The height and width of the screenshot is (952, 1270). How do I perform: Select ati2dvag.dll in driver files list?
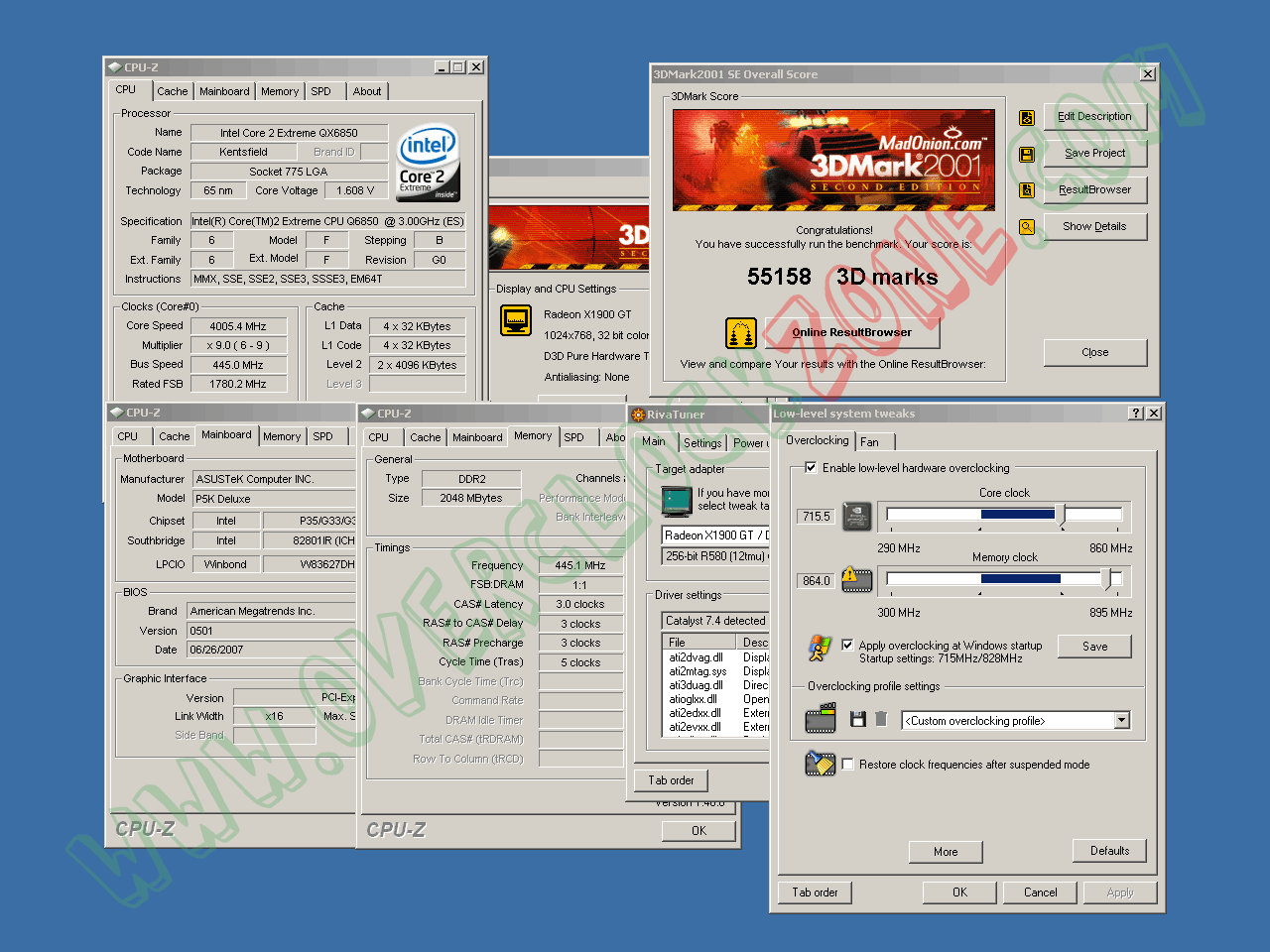point(697,657)
